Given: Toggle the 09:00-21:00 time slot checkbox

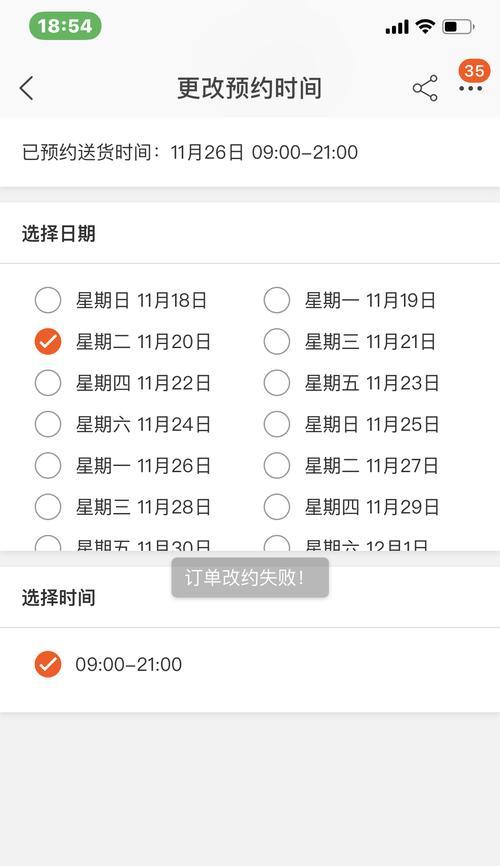Looking at the screenshot, I should [48, 664].
